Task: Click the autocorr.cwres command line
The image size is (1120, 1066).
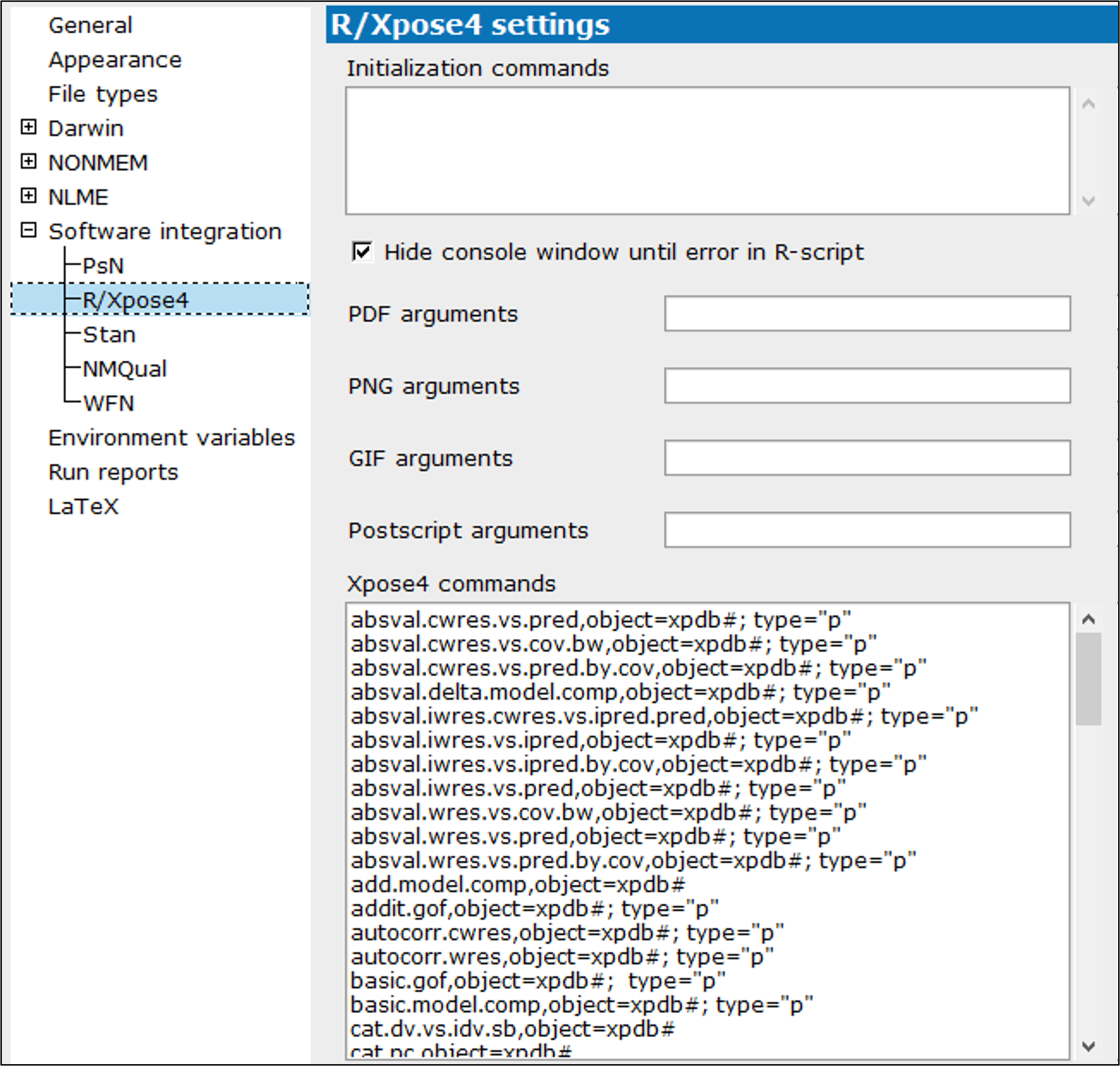Action: 567,933
